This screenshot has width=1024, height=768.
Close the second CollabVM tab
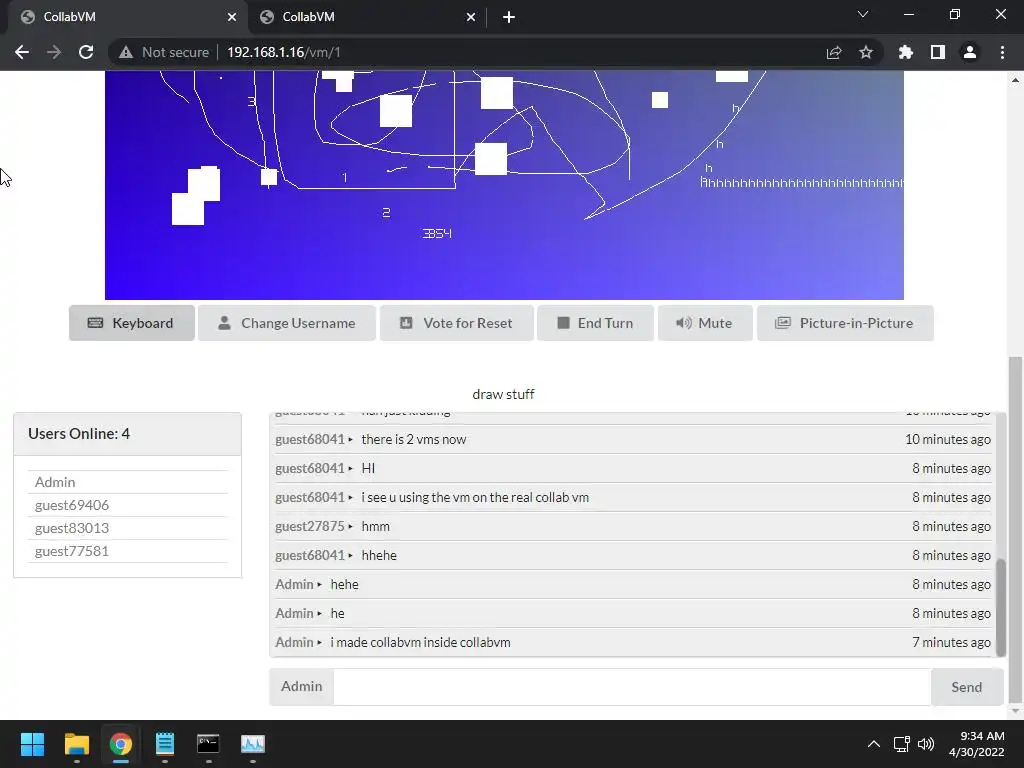471,17
